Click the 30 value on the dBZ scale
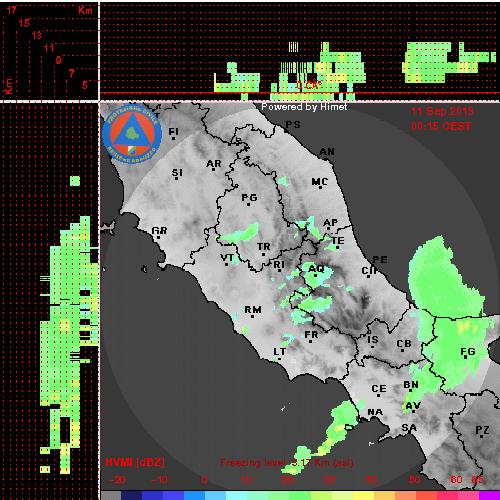Screen dimensions: 500x500 coord(329,480)
